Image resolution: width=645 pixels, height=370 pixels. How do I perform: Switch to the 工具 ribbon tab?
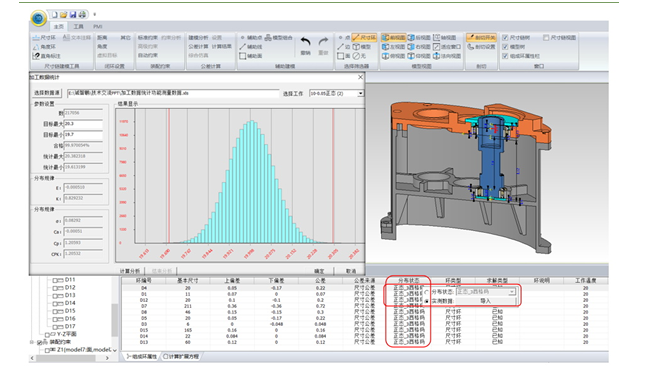(x=78, y=26)
